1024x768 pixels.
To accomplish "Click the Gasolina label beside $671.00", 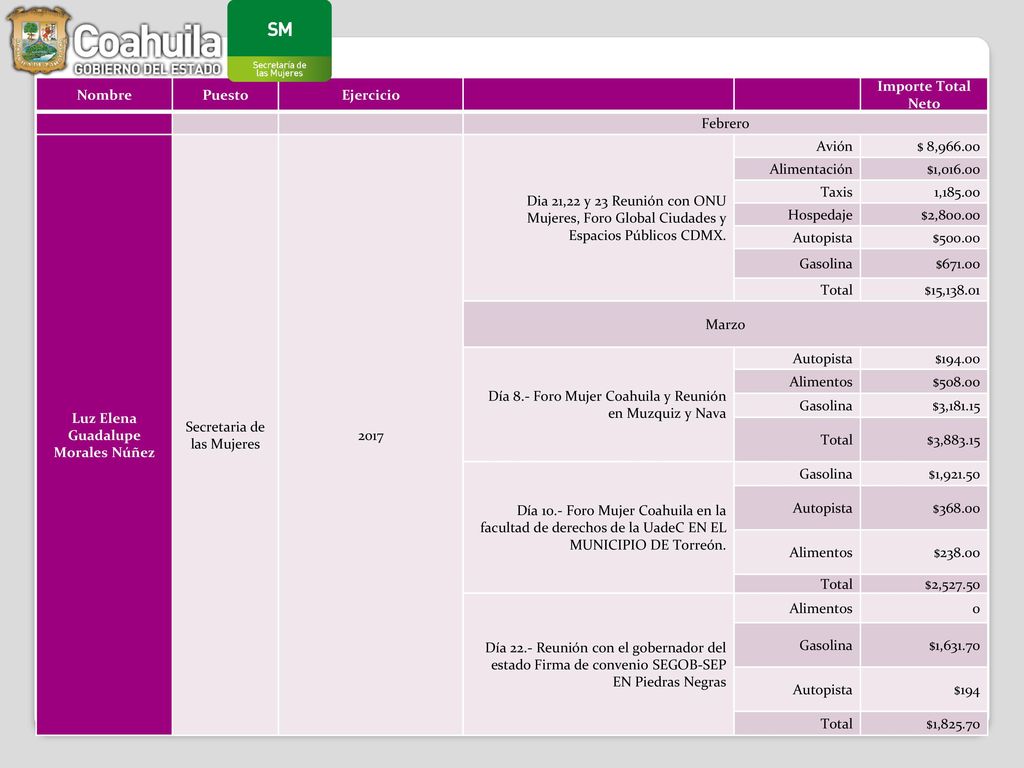I will [825, 264].
